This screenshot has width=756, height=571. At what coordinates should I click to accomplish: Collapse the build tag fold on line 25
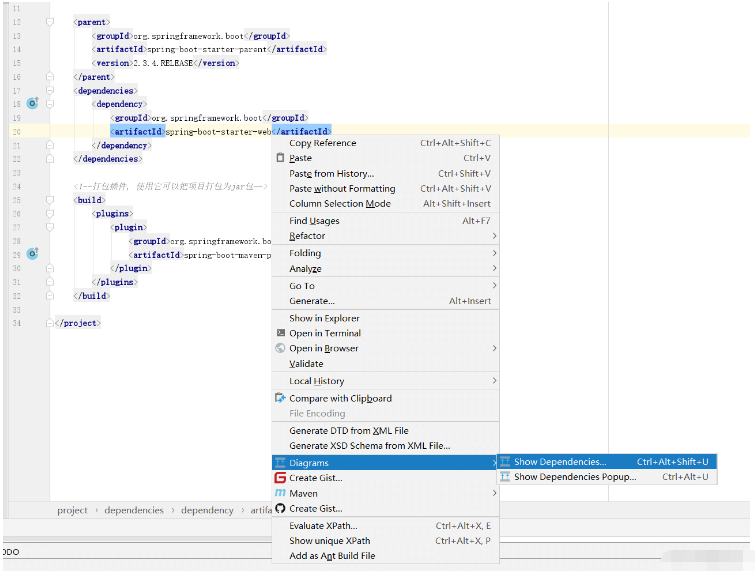click(50, 200)
